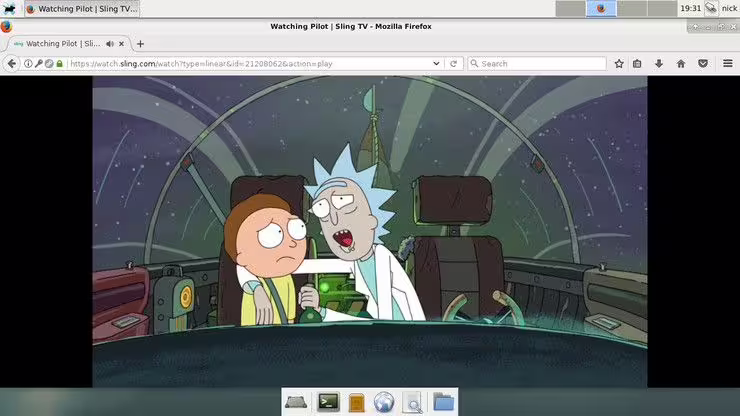
Task: Show desktop via the dock's leftmost icon
Action: [296, 402]
